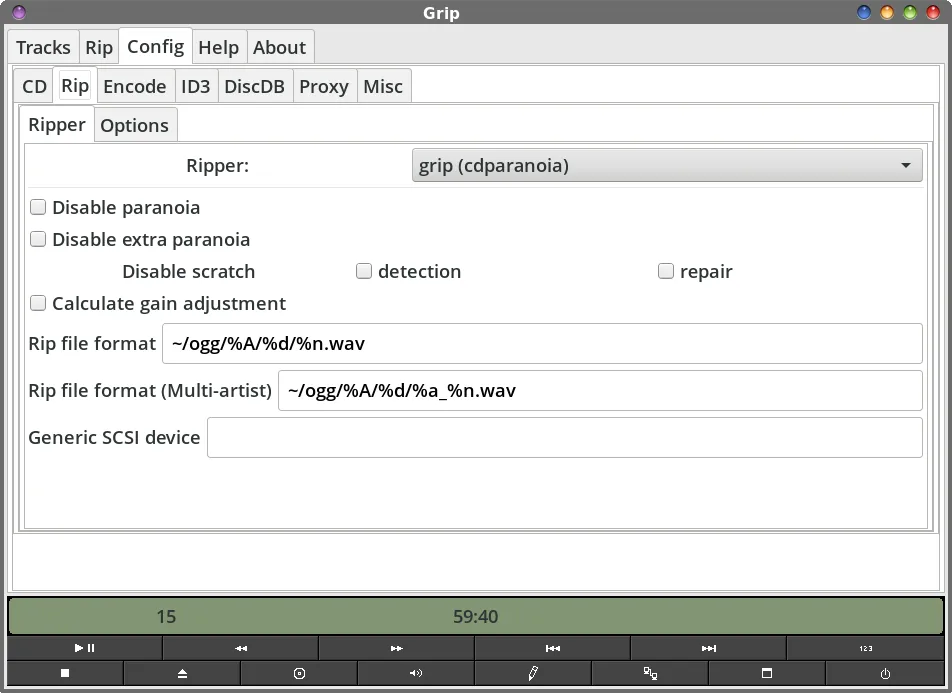Click the fast-forward button
The width and height of the screenshot is (952, 693).
tap(396, 648)
